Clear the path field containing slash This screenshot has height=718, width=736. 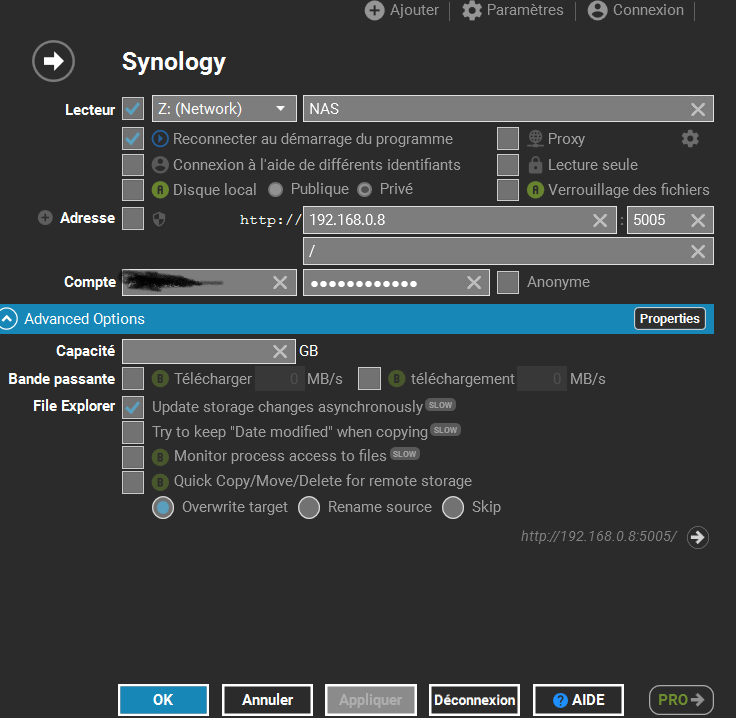698,252
